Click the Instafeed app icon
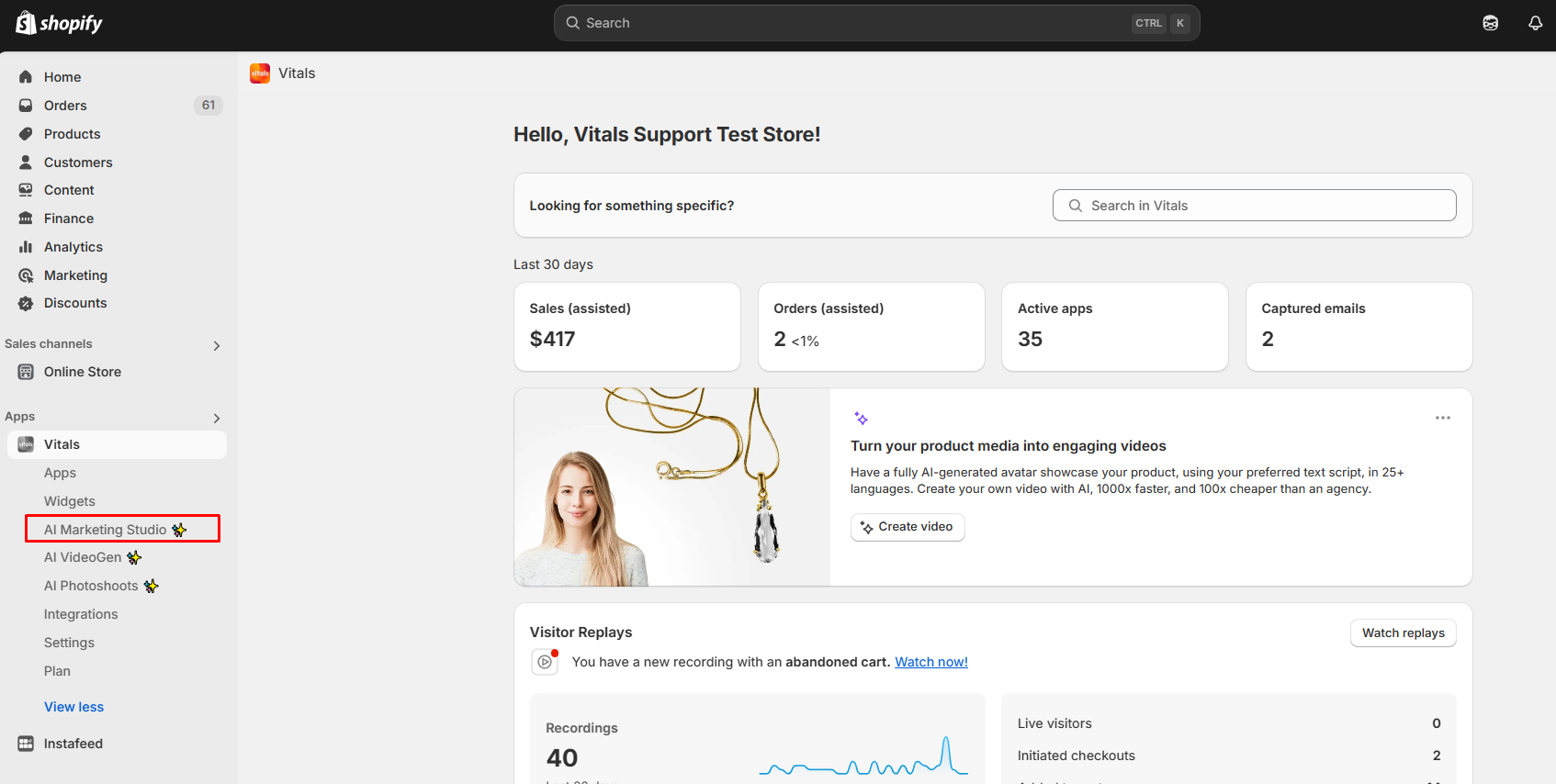1556x784 pixels. (26, 744)
